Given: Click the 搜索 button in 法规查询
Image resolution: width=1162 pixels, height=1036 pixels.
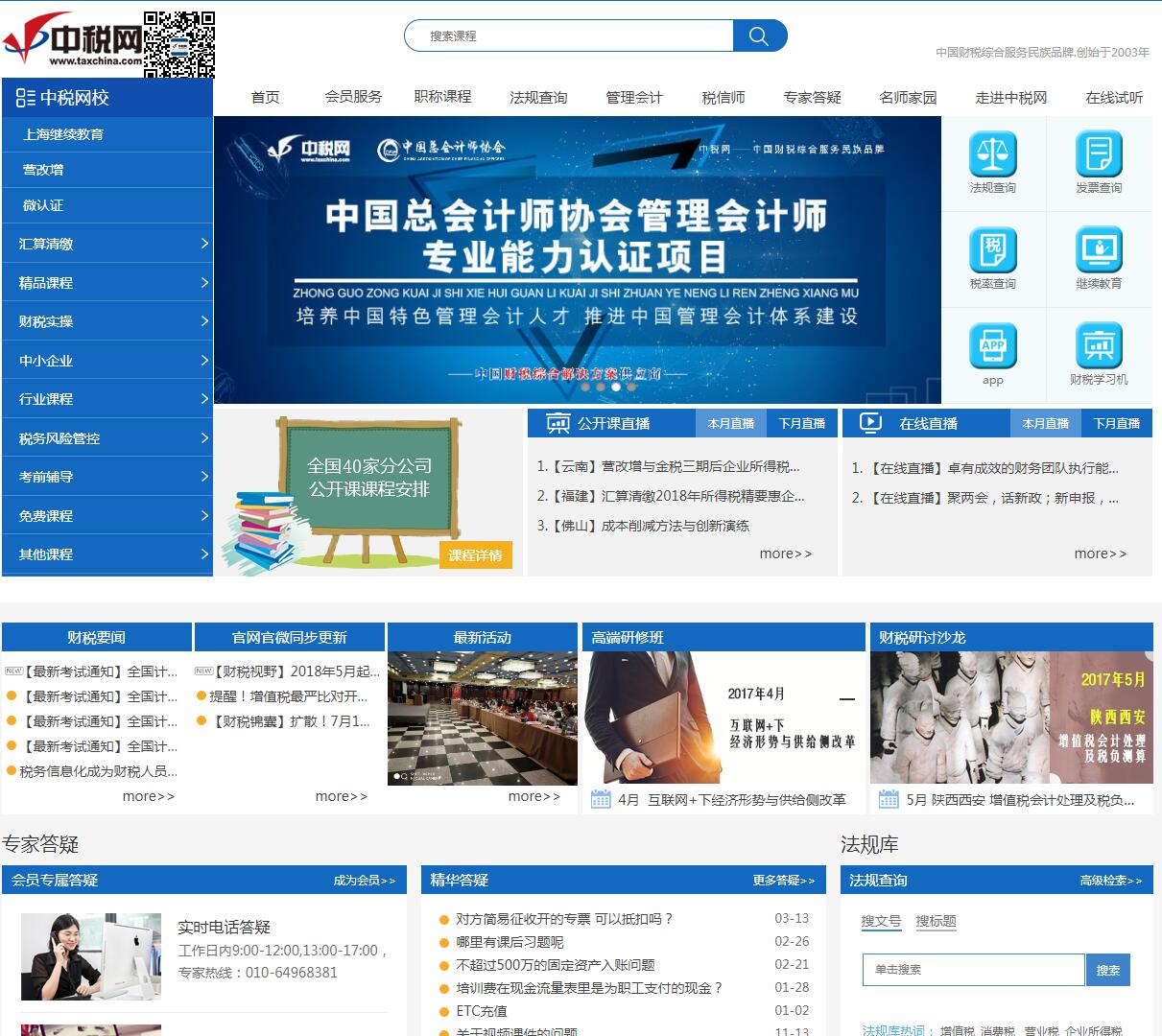Looking at the screenshot, I should tap(1108, 970).
